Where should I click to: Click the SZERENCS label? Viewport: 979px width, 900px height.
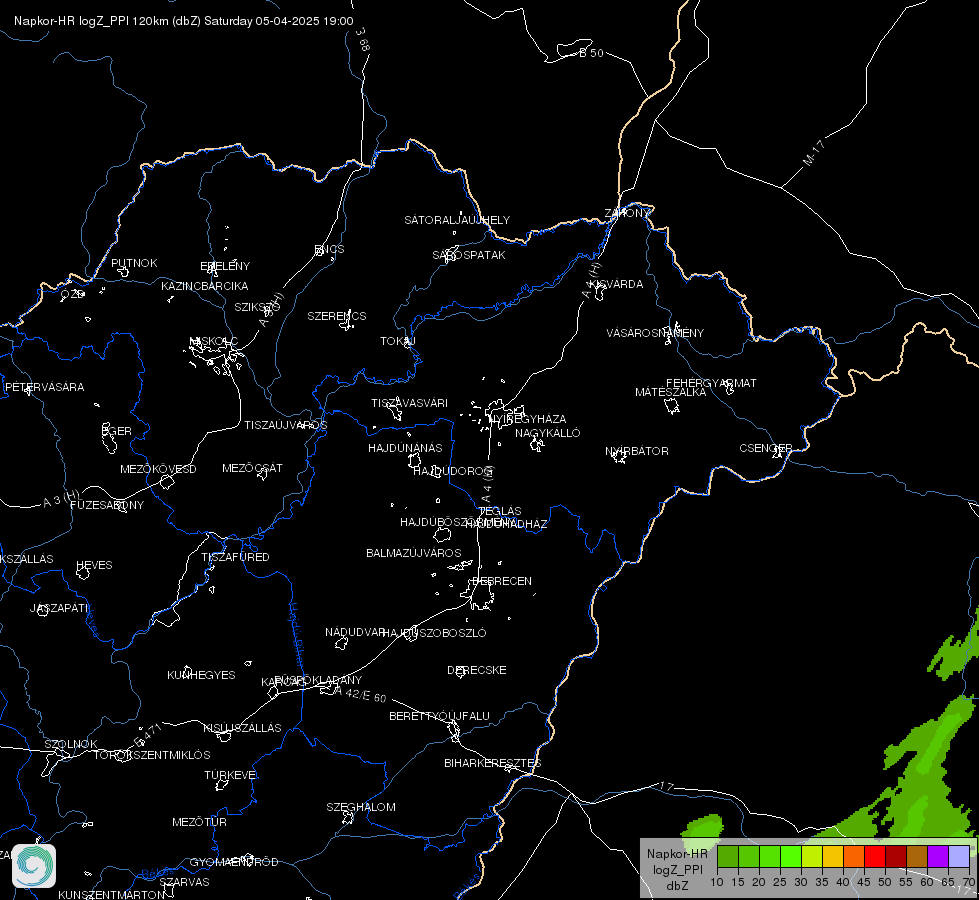337,316
